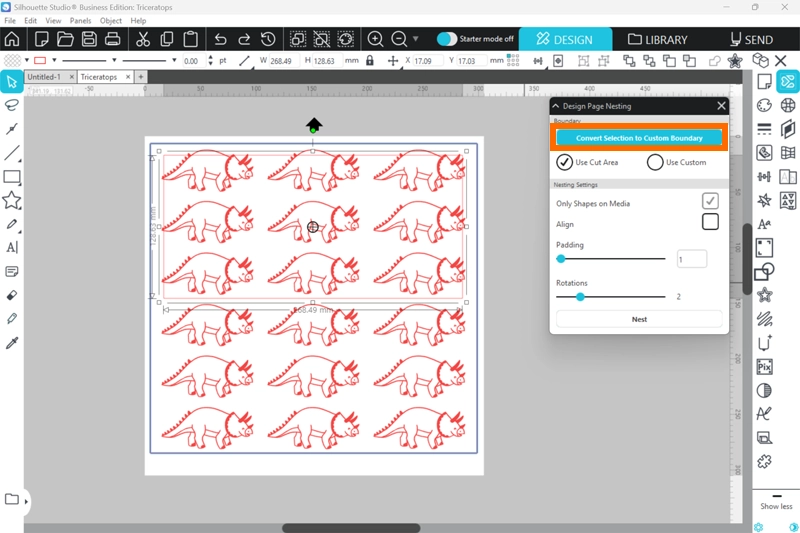The image size is (800, 533).
Task: Select the Text tool in left toolbar
Action: 12,247
